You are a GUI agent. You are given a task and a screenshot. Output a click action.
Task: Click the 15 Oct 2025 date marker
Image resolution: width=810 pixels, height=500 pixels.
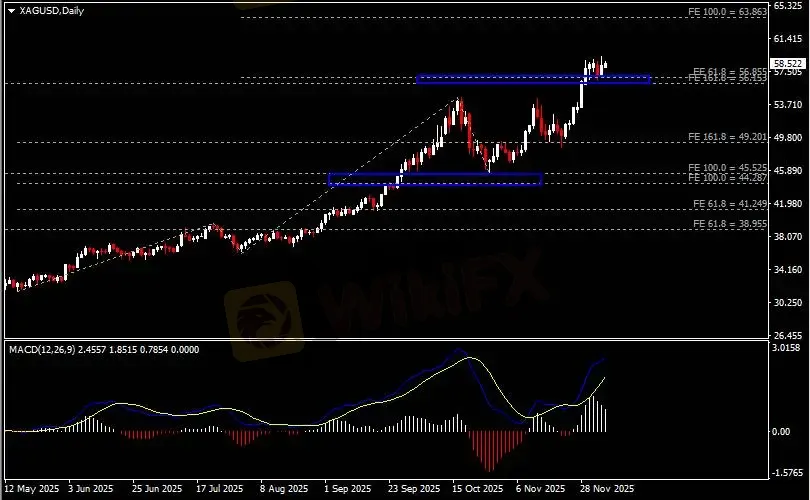(475, 490)
